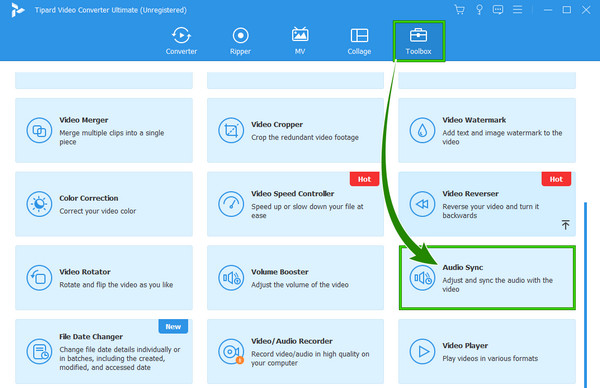
Task: Open the Video Watermark droplet icon
Action: (422, 130)
